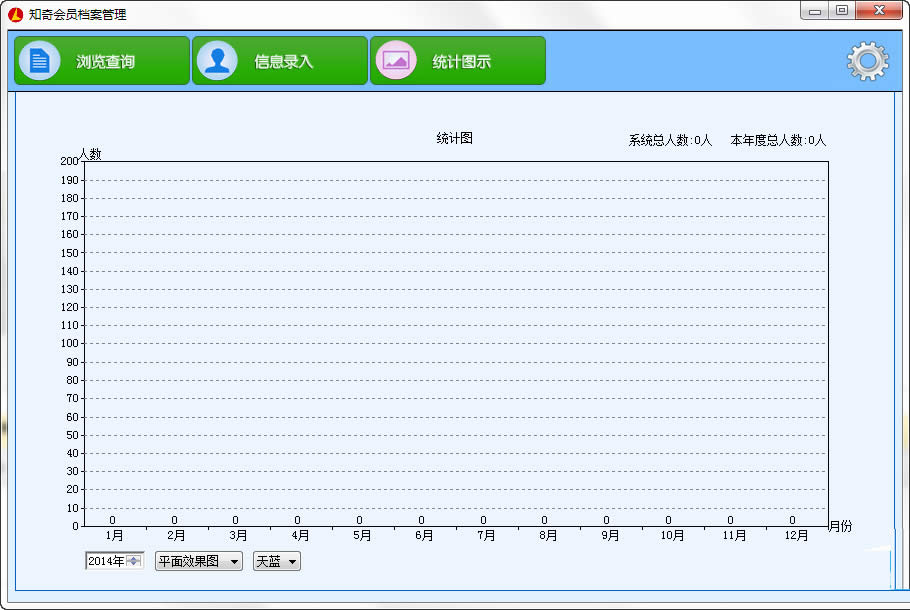The width and height of the screenshot is (910, 610).
Task: Click the 本年度总人数:0人 label
Action: pos(778,140)
